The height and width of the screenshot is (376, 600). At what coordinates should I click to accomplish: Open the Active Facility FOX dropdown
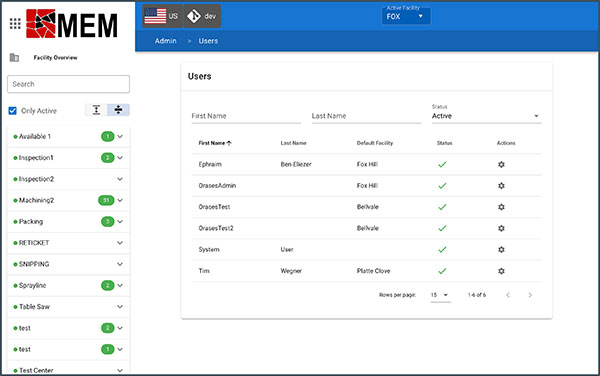[x=406, y=16]
